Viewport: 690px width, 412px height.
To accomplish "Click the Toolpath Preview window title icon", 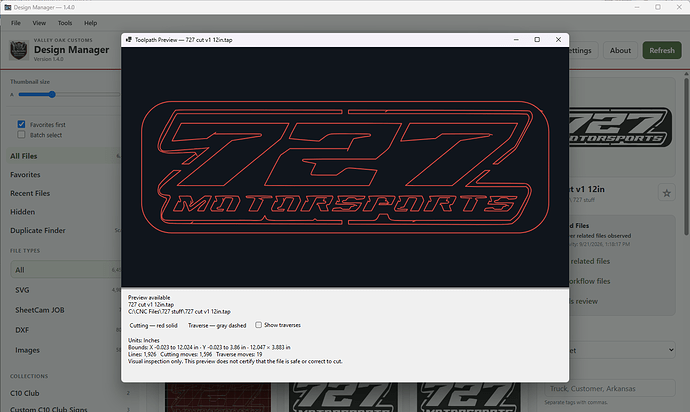I will [128, 40].
